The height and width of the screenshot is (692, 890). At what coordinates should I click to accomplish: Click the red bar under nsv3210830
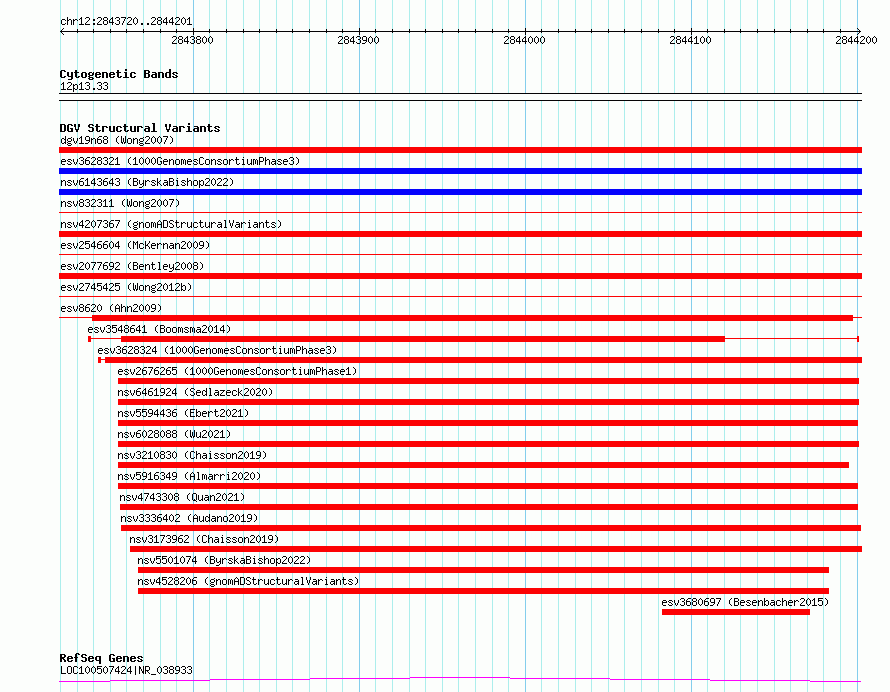pos(483,465)
